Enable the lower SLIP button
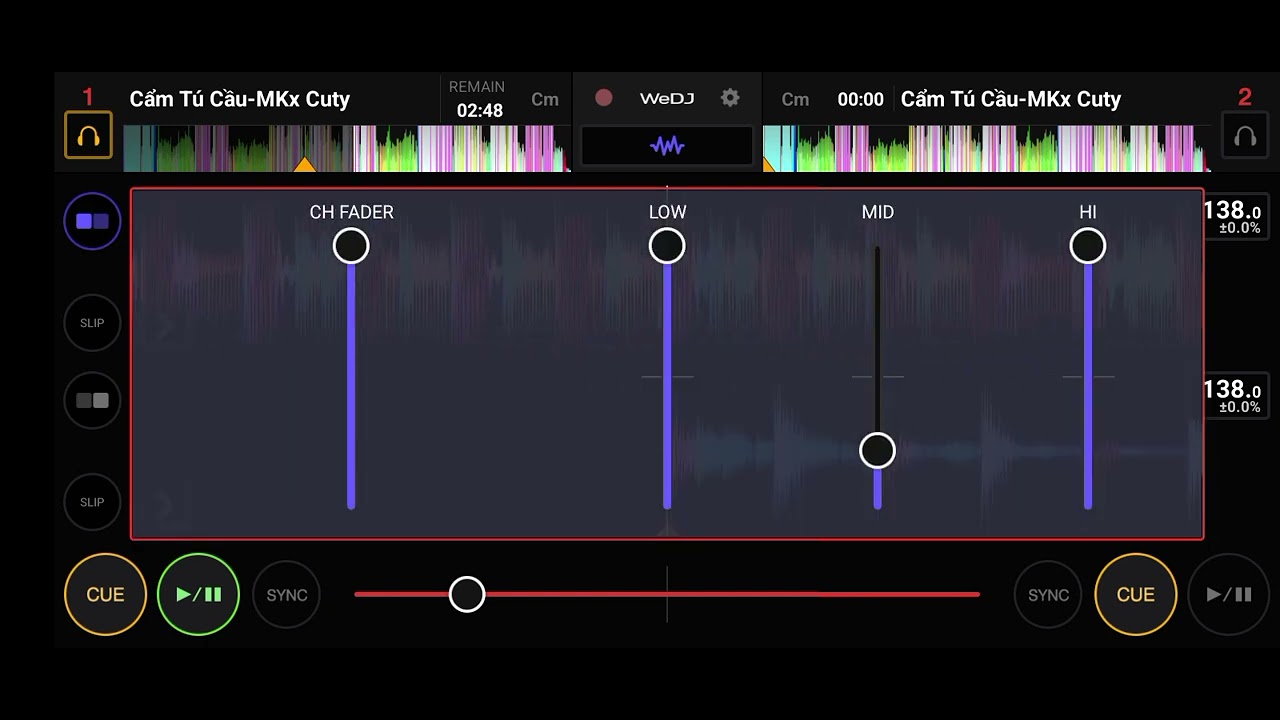The image size is (1280, 720). (x=92, y=502)
